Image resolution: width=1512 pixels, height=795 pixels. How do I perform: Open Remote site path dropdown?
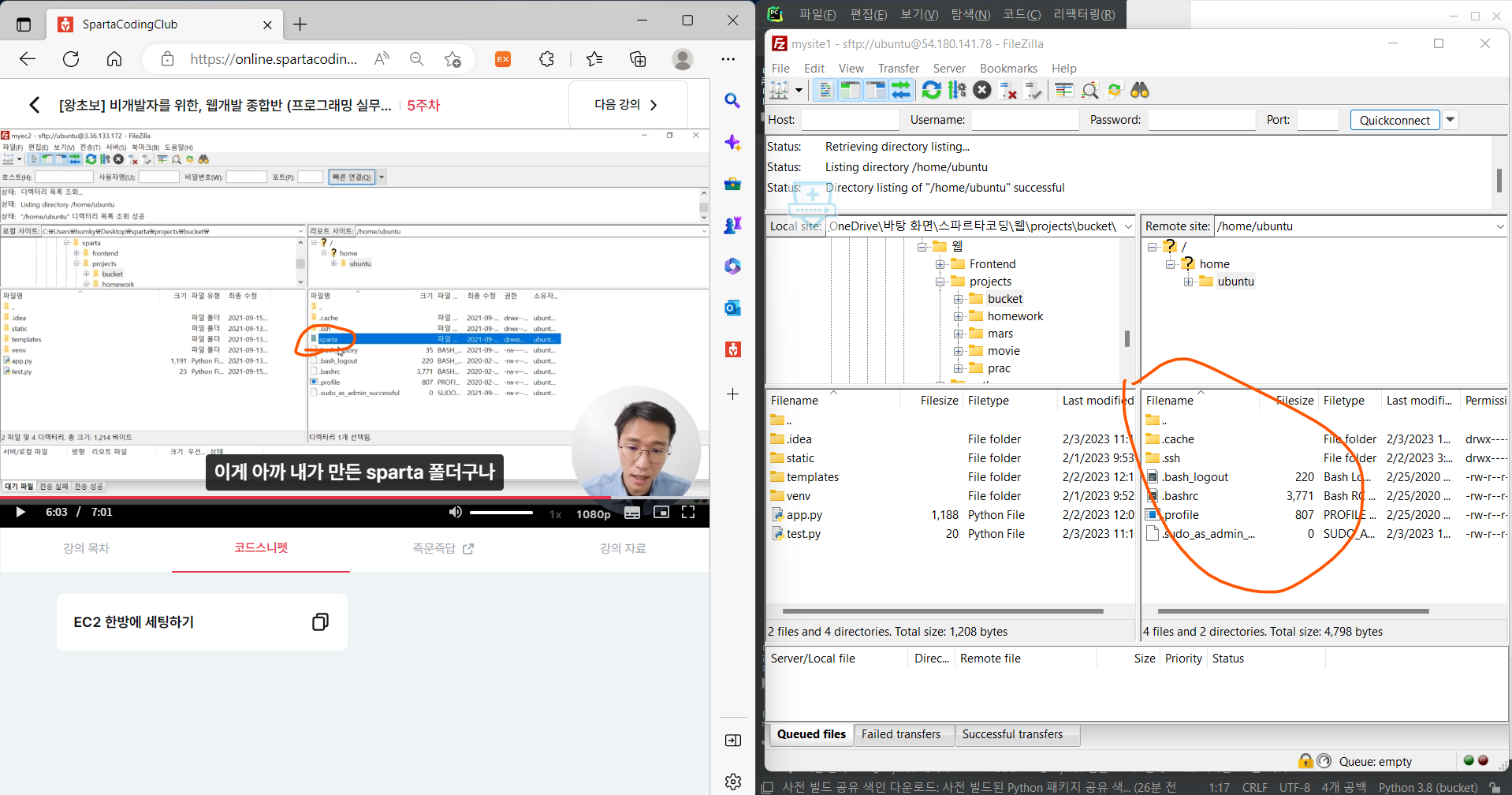(x=1500, y=226)
